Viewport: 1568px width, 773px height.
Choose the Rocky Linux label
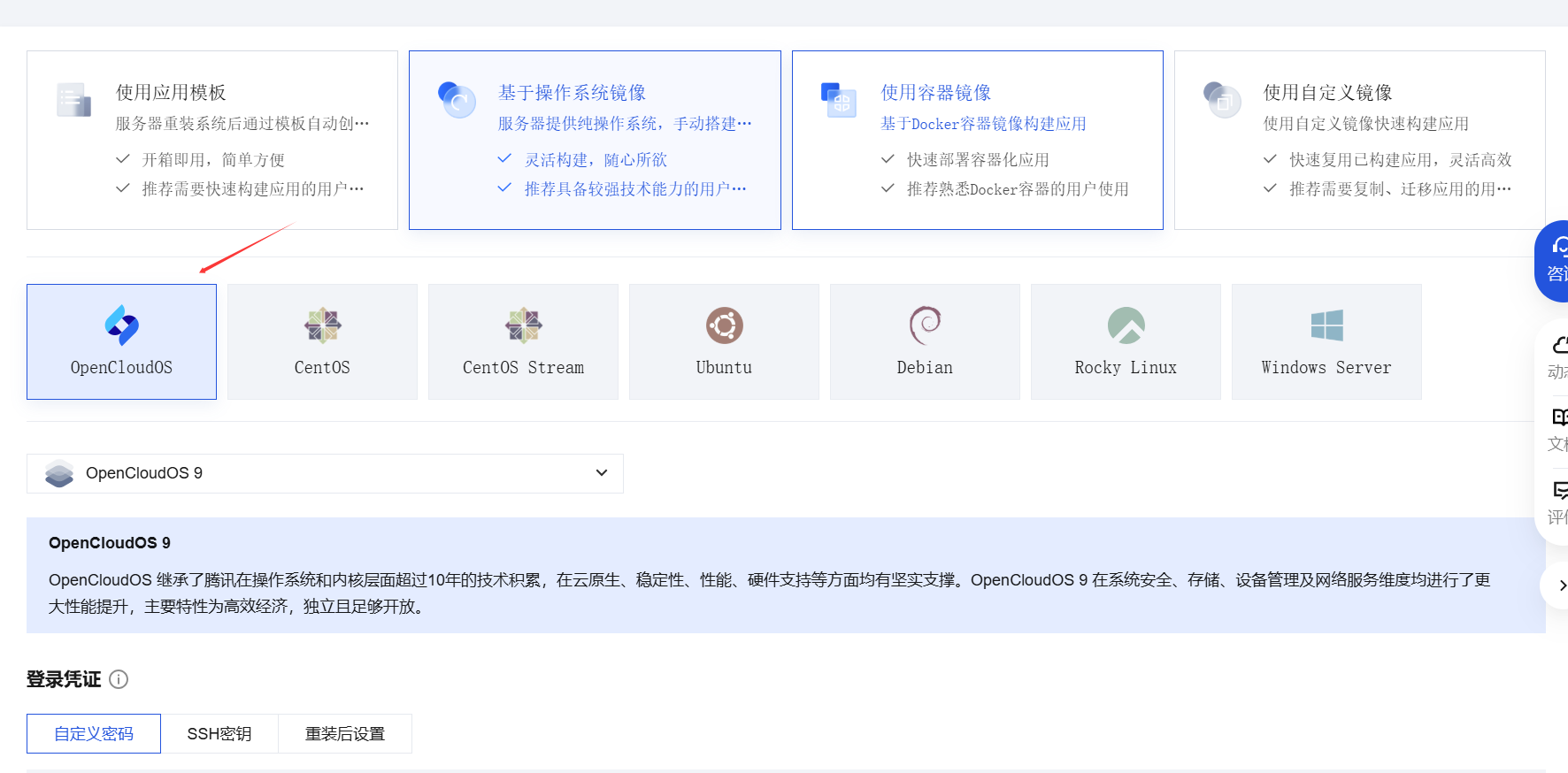pos(1126,368)
